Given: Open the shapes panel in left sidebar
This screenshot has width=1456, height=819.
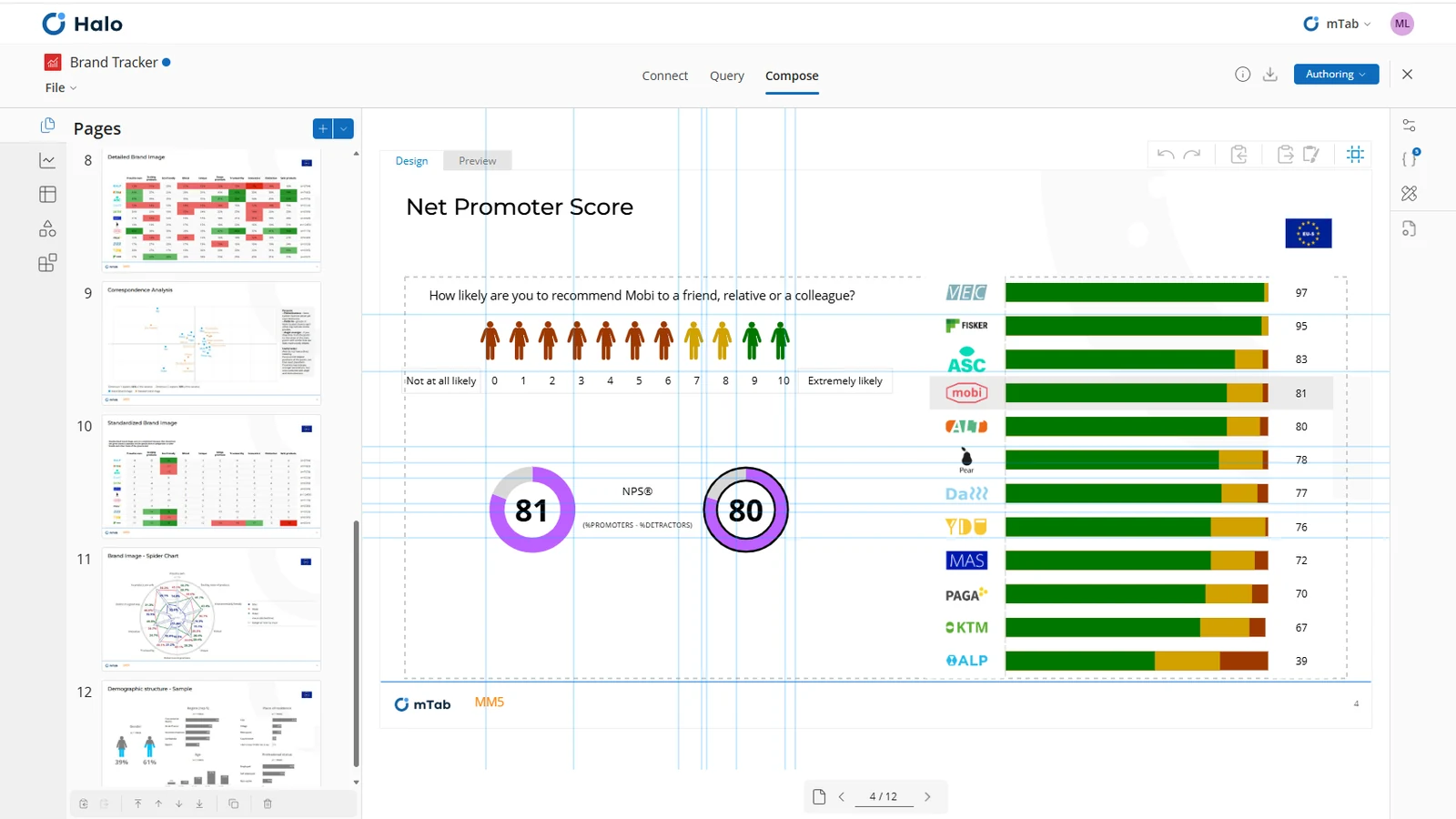Looking at the screenshot, I should [48, 228].
